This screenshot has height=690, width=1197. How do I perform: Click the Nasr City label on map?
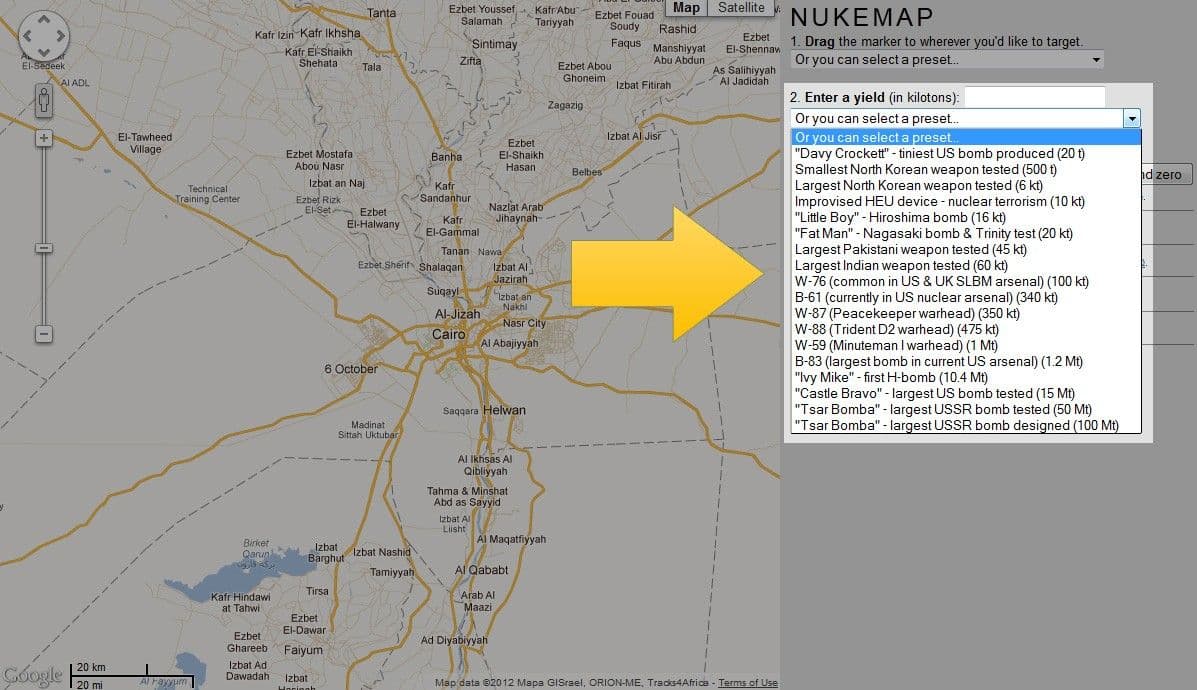pos(524,324)
